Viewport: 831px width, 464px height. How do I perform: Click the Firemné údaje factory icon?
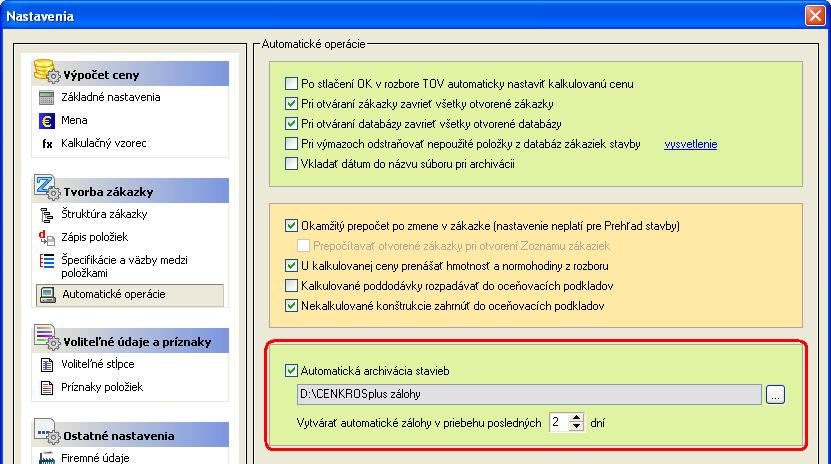47,458
